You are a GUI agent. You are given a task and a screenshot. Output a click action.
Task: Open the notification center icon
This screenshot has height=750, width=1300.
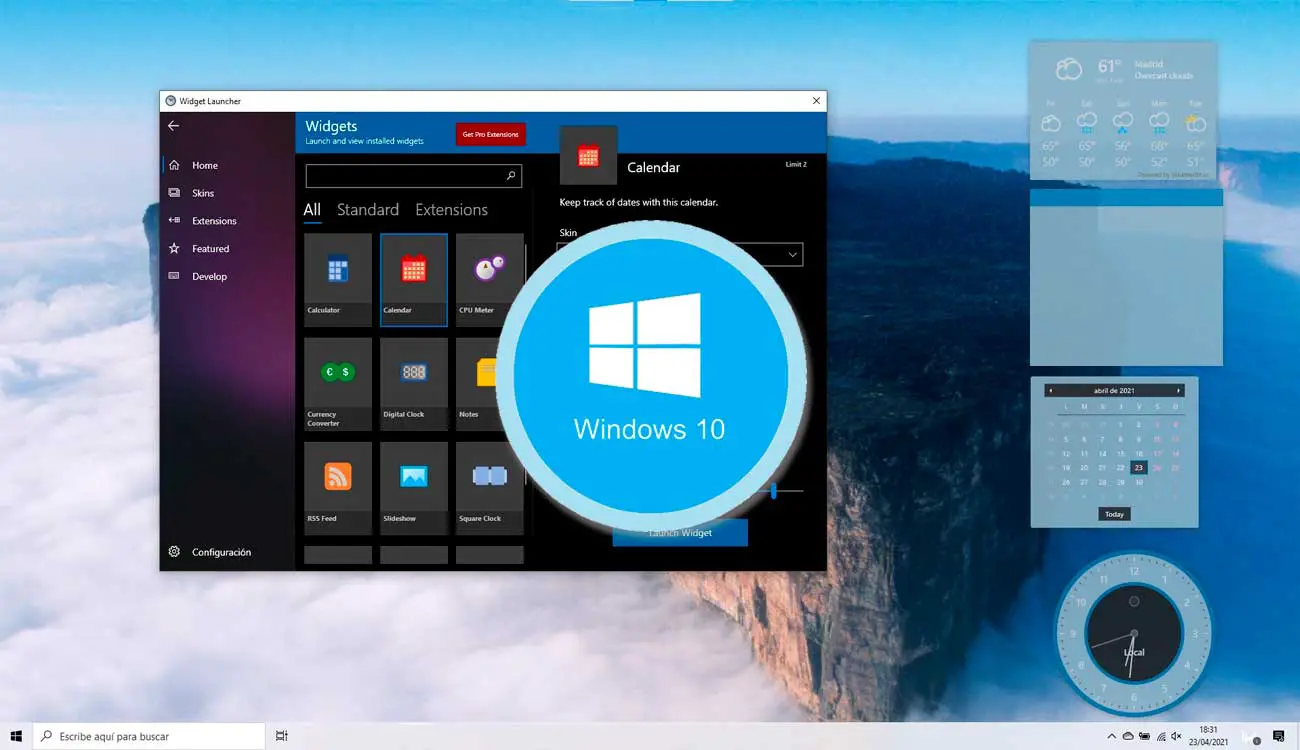click(1278, 736)
